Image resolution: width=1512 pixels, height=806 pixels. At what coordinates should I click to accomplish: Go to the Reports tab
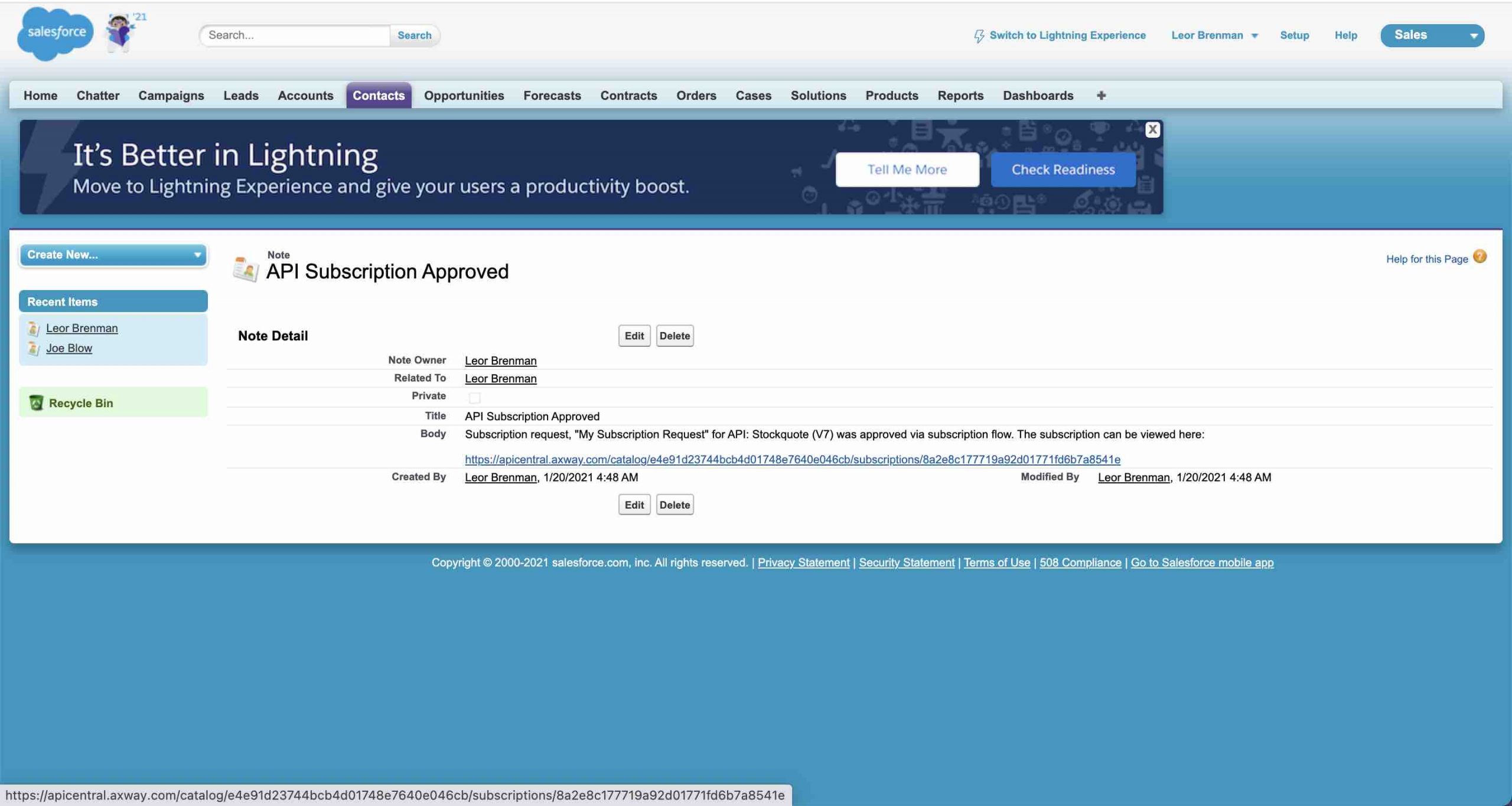coord(960,95)
